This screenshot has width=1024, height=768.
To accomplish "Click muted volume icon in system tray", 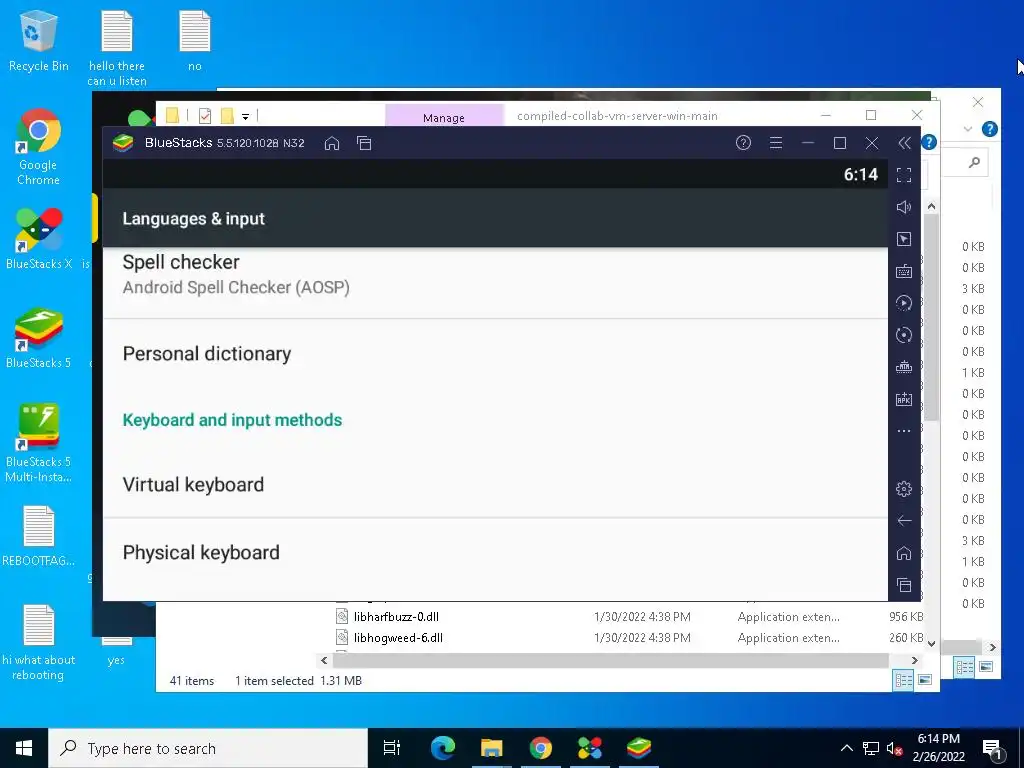I will pos(894,748).
